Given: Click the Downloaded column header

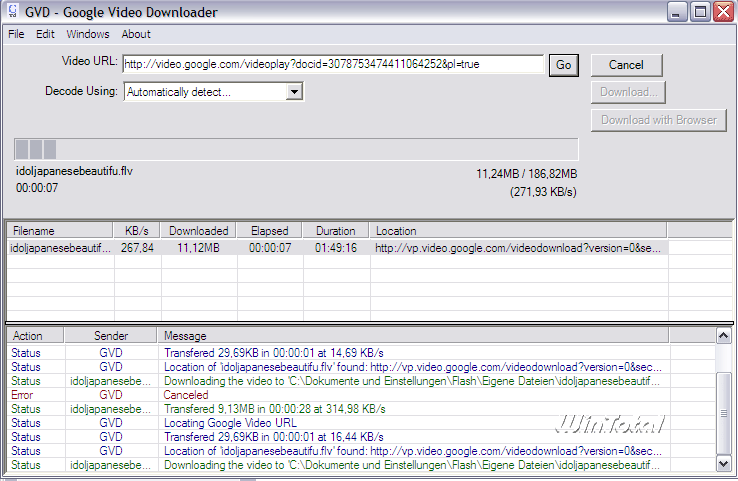Looking at the screenshot, I should 199,231.
